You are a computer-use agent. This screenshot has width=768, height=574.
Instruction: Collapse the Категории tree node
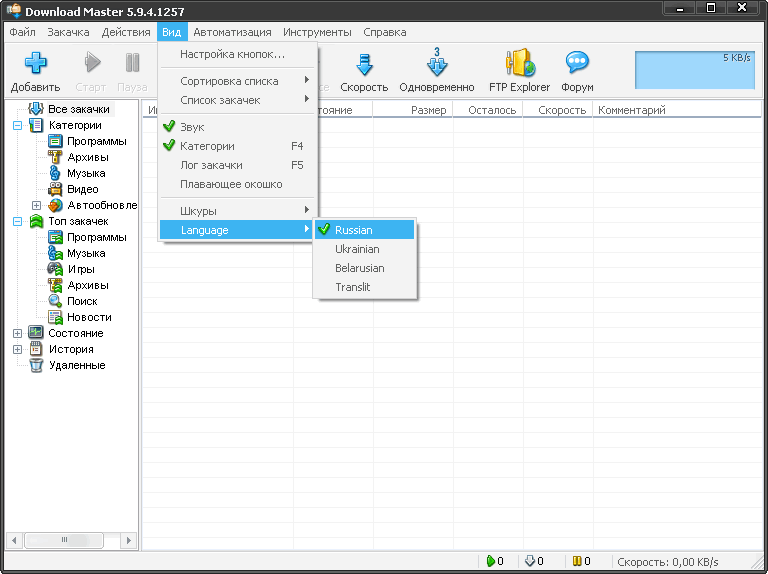pyautogui.click(x=18, y=125)
